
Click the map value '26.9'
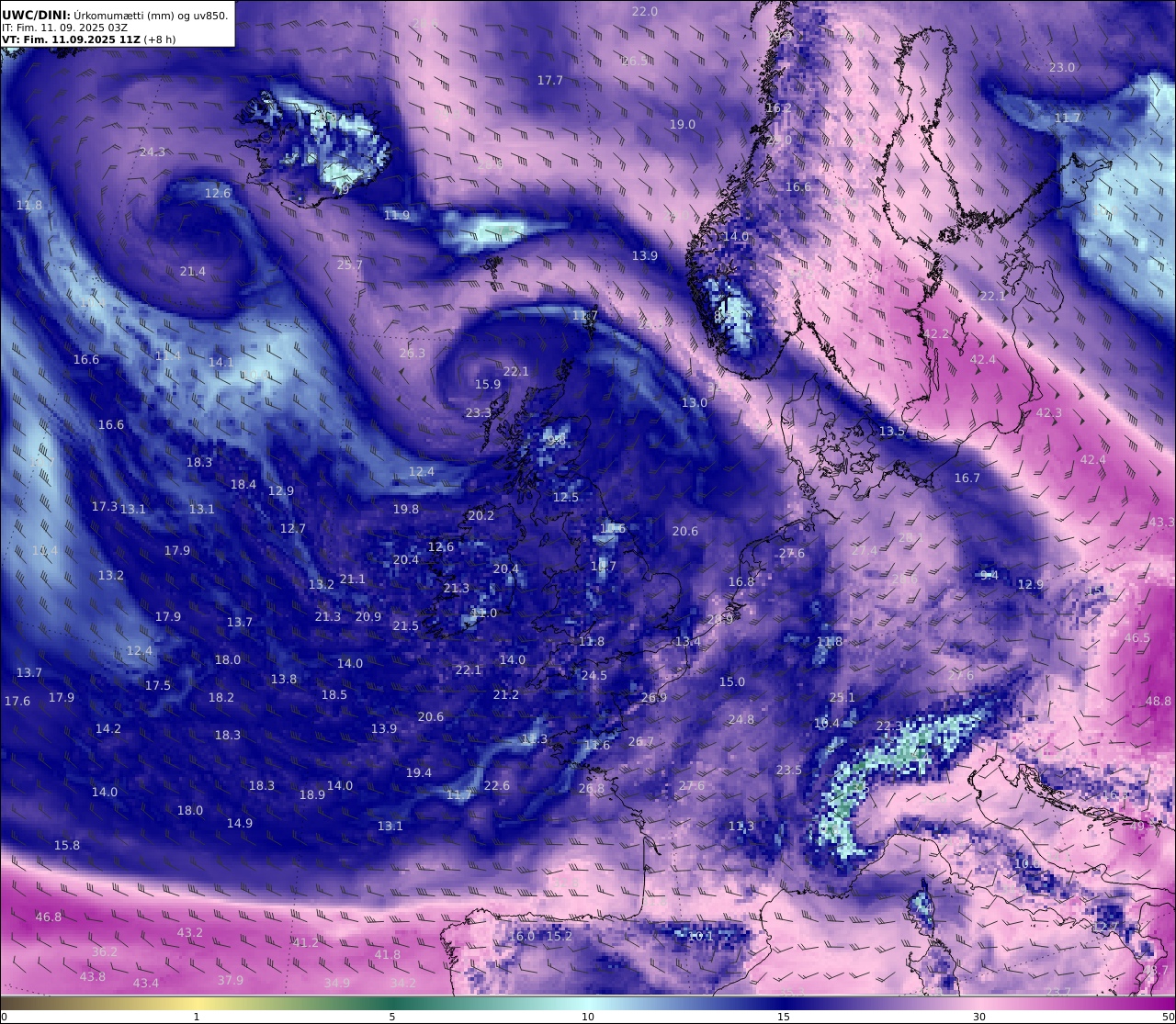click(x=654, y=697)
